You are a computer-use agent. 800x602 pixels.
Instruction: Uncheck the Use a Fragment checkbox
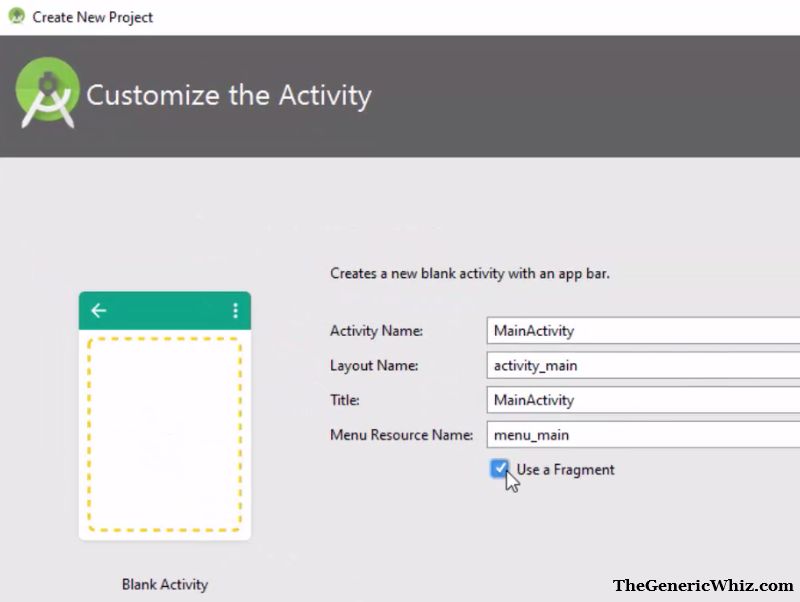coord(499,468)
